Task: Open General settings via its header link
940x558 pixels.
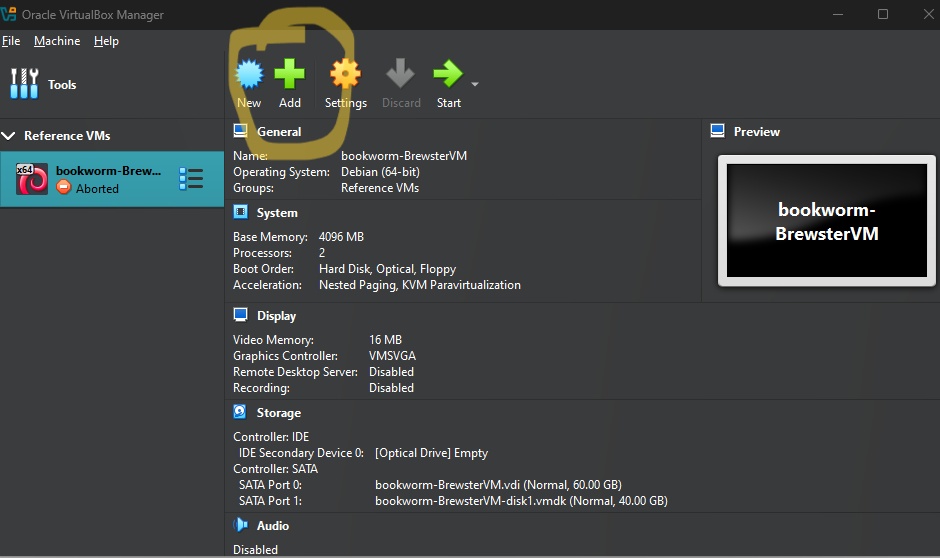Action: point(279,132)
